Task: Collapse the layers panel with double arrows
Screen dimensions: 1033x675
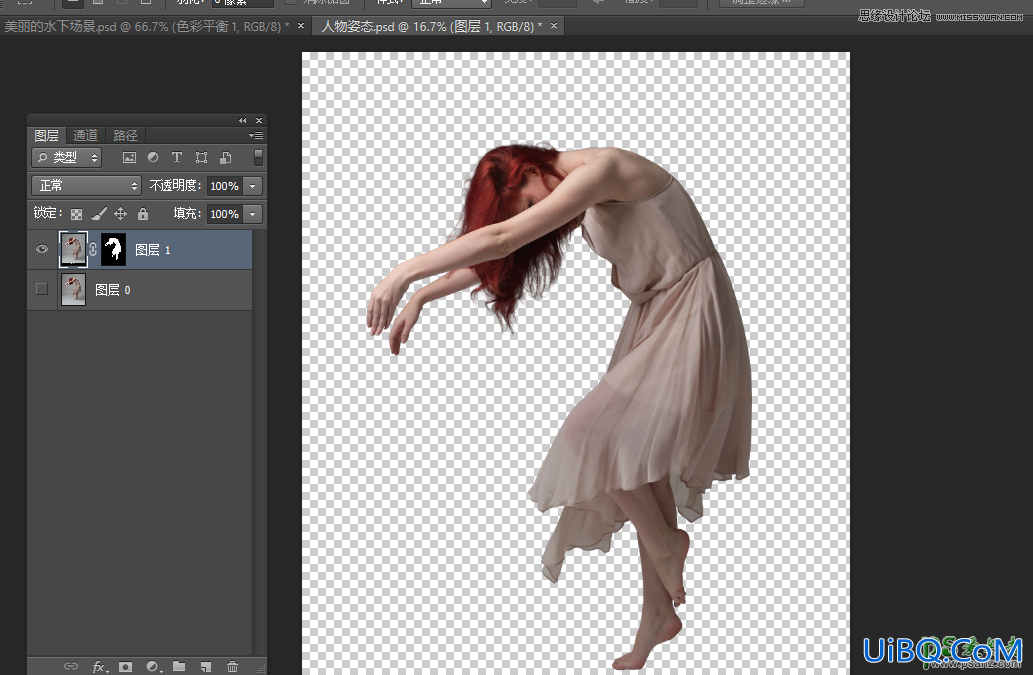Action: click(242, 121)
